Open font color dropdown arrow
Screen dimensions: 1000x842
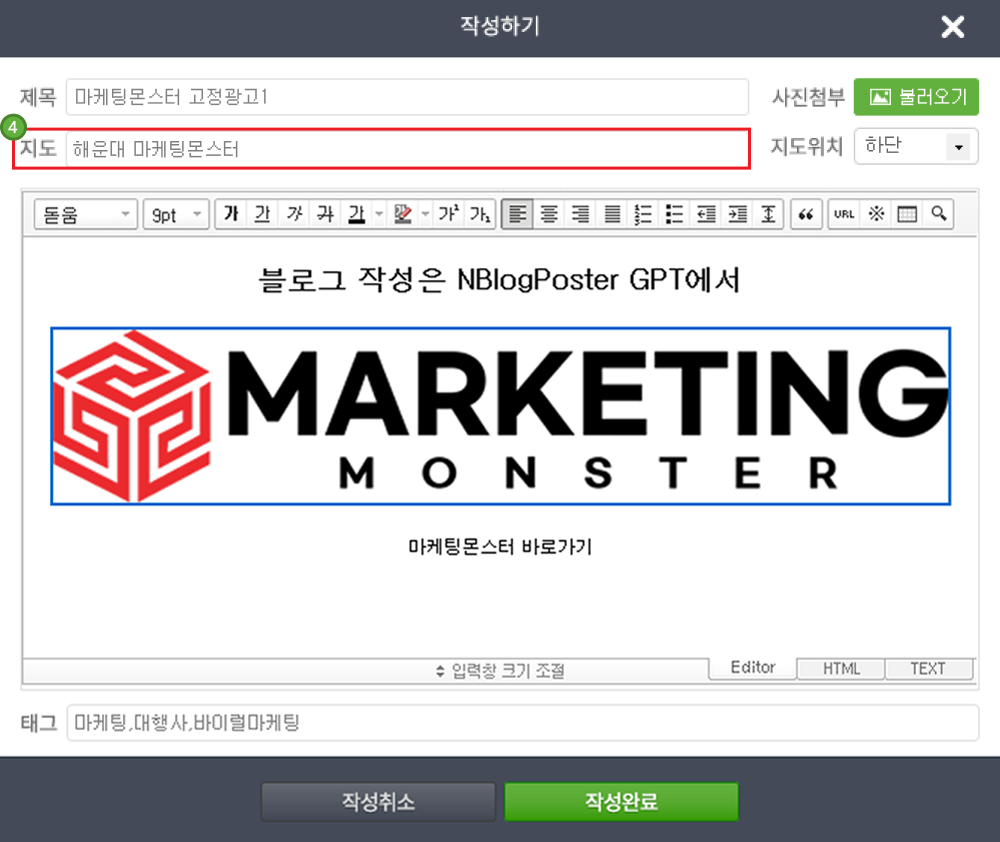(379, 214)
